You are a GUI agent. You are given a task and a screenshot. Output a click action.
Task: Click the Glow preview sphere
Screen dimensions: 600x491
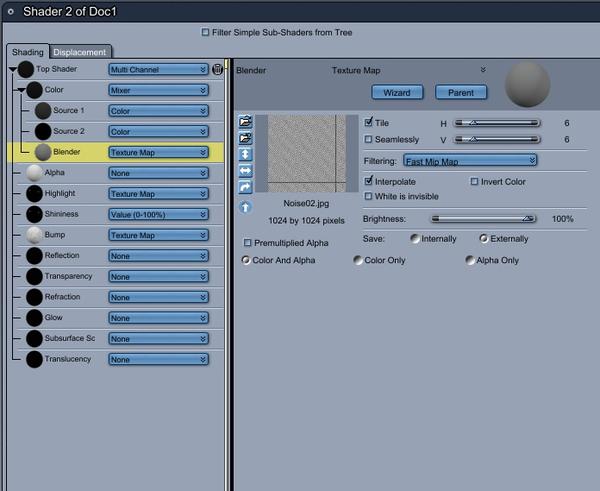(x=34, y=318)
